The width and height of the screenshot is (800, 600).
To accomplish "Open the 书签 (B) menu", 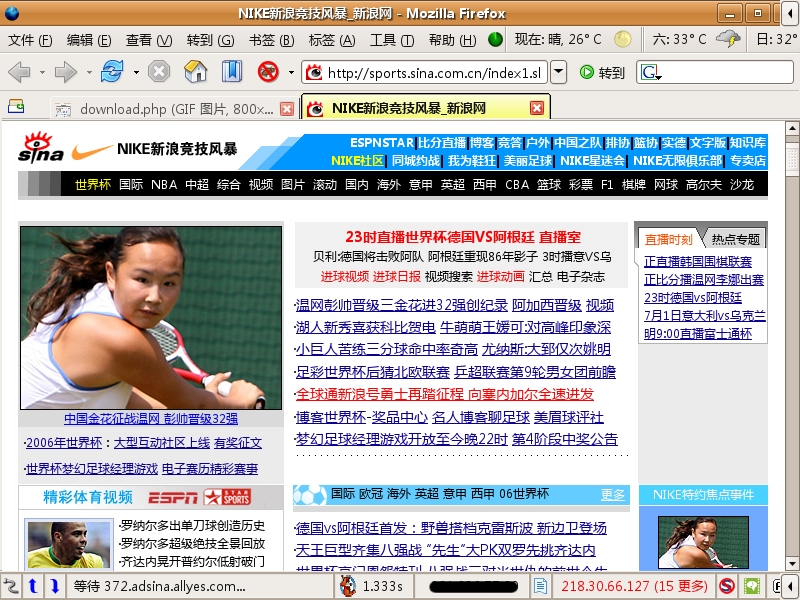I will [271, 40].
